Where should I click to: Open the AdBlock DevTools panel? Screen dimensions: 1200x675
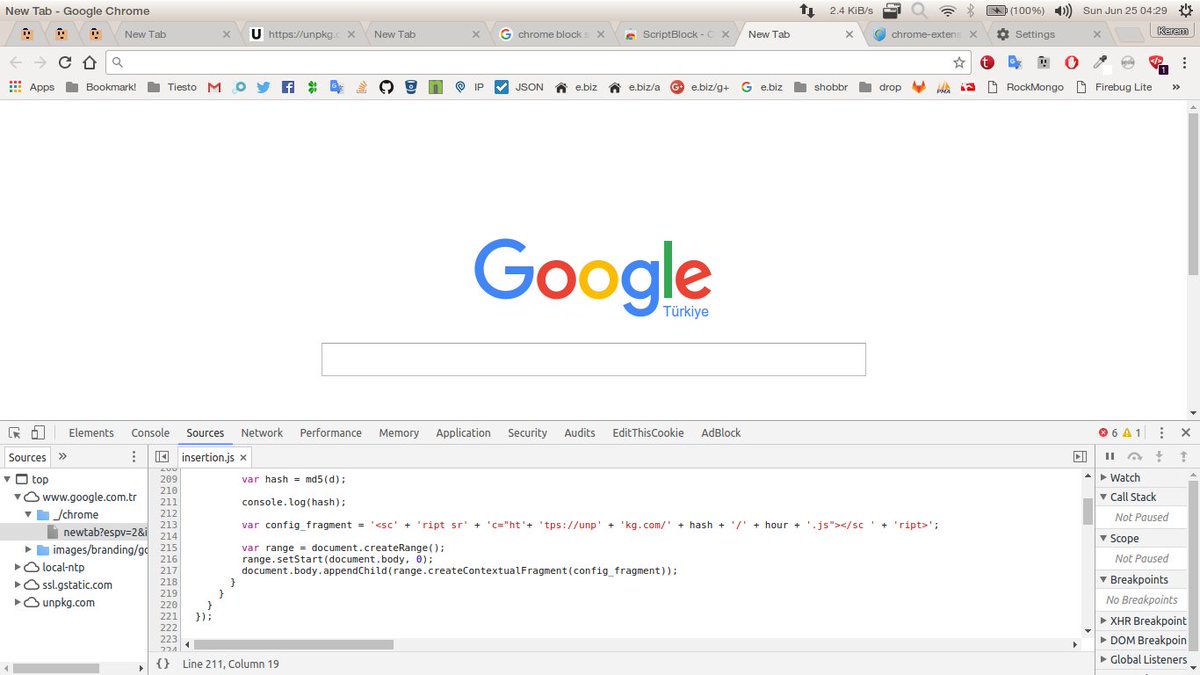721,433
